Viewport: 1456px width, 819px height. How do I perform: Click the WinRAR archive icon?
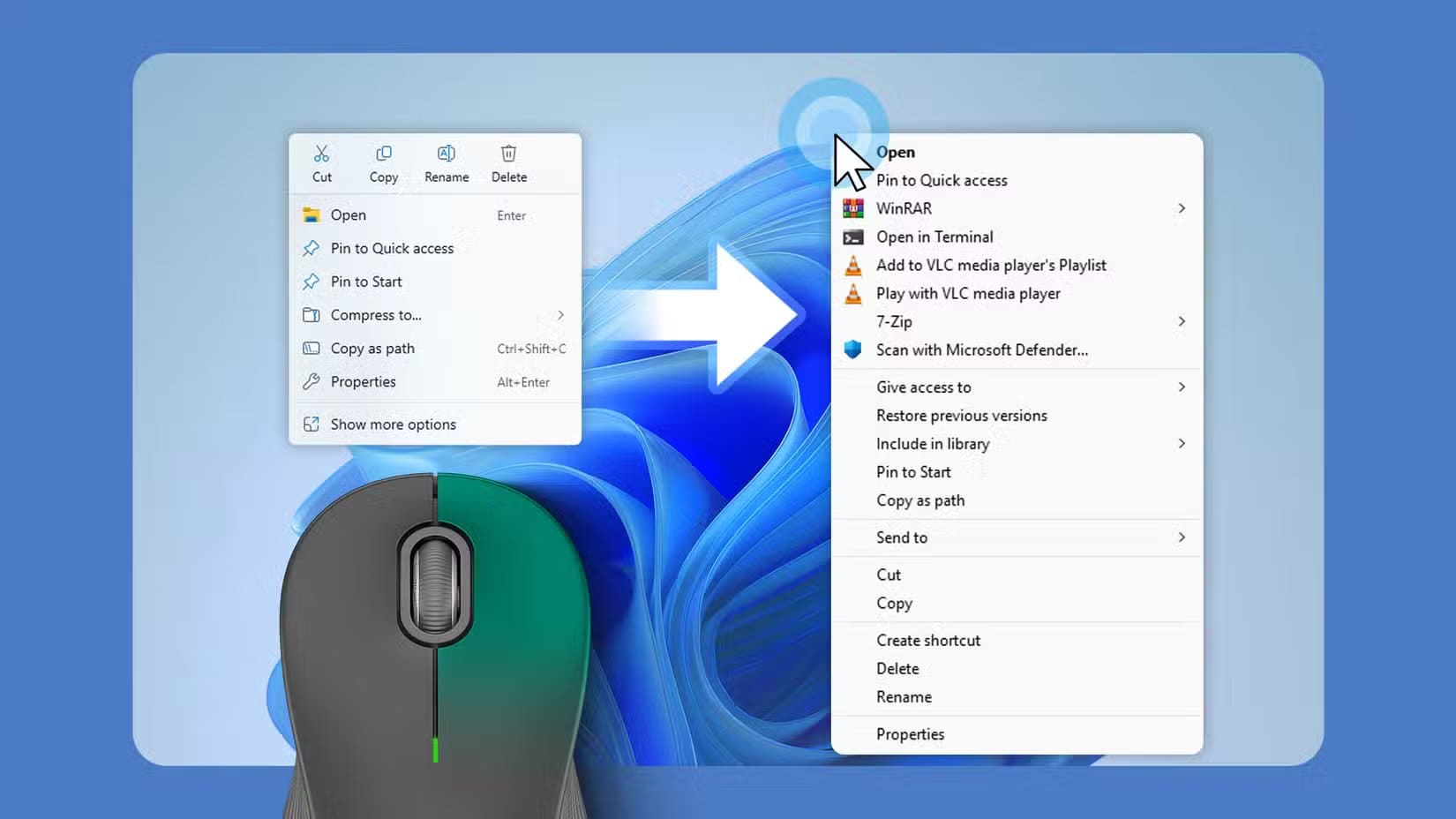click(x=853, y=208)
